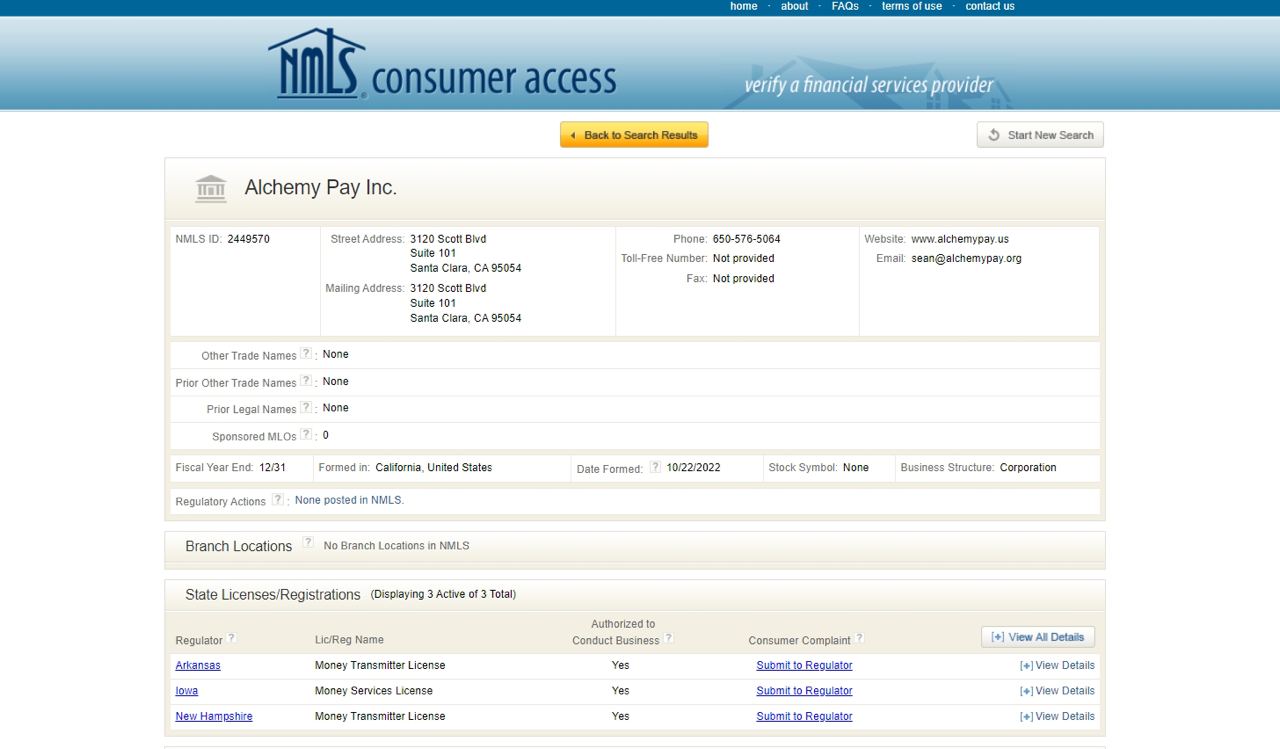1280x749 pixels.
Task: Click help icon beside Sponsored MLOs
Action: pos(306,435)
